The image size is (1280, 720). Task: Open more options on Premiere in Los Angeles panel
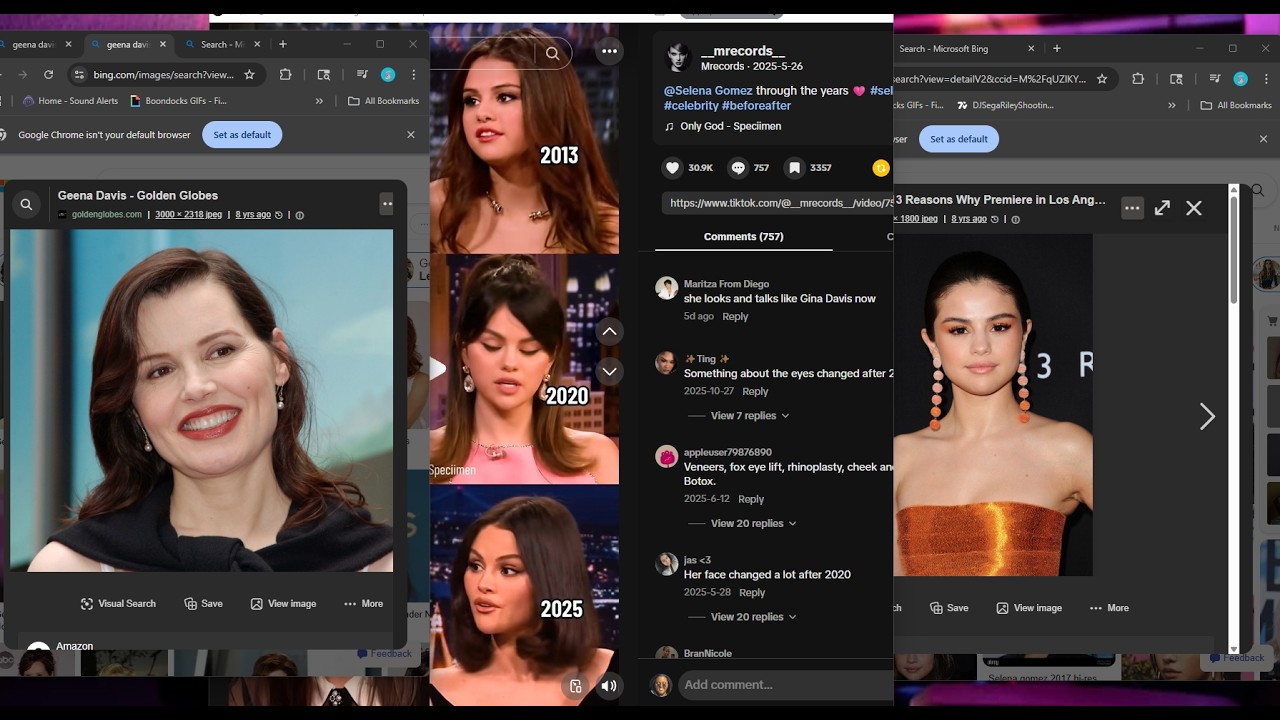1132,208
